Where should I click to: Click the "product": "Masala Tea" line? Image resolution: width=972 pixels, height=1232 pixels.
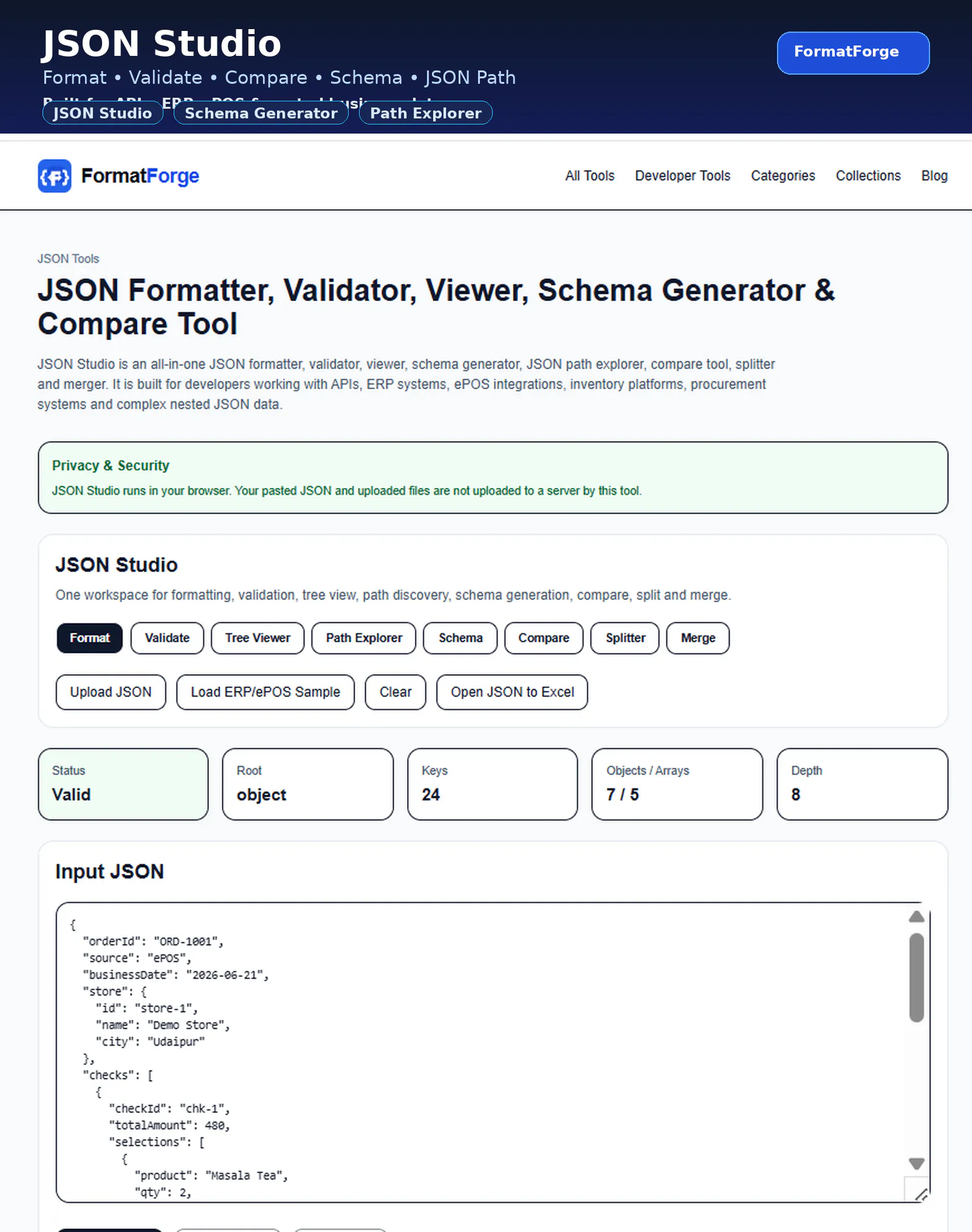211,1176
